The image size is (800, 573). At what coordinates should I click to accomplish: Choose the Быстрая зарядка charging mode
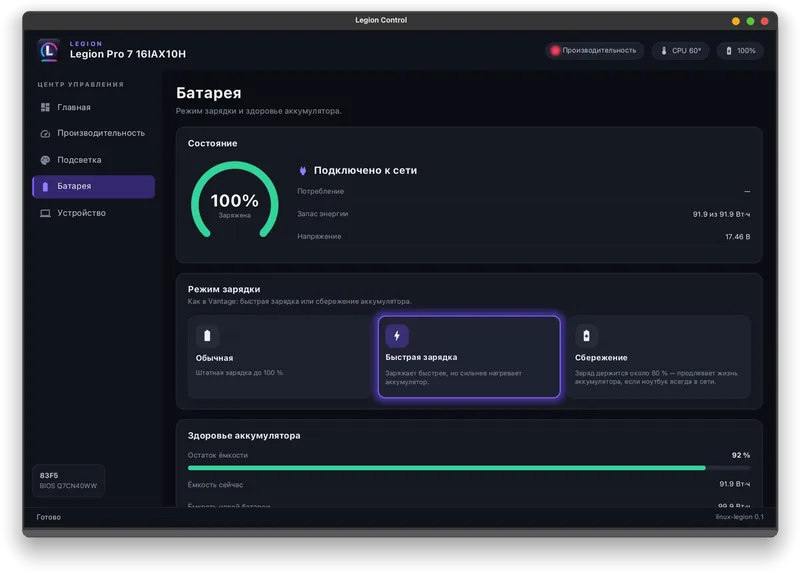469,357
